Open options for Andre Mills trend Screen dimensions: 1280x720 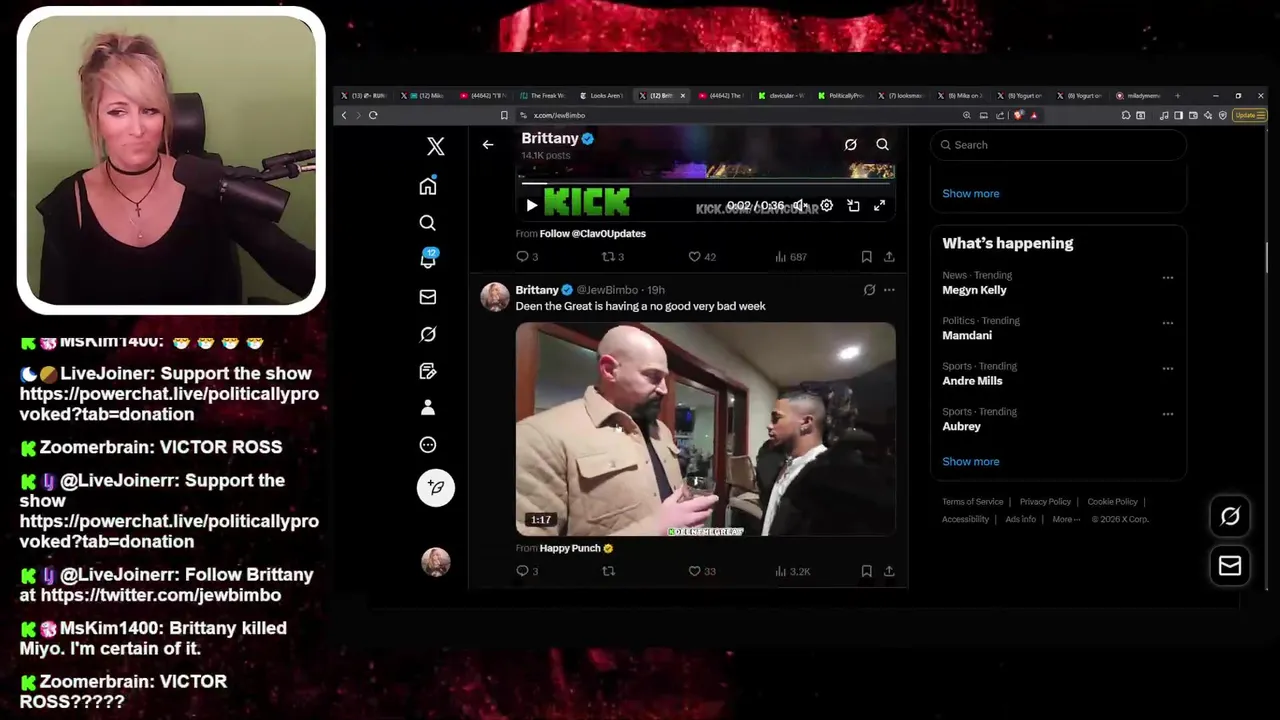[1167, 369]
